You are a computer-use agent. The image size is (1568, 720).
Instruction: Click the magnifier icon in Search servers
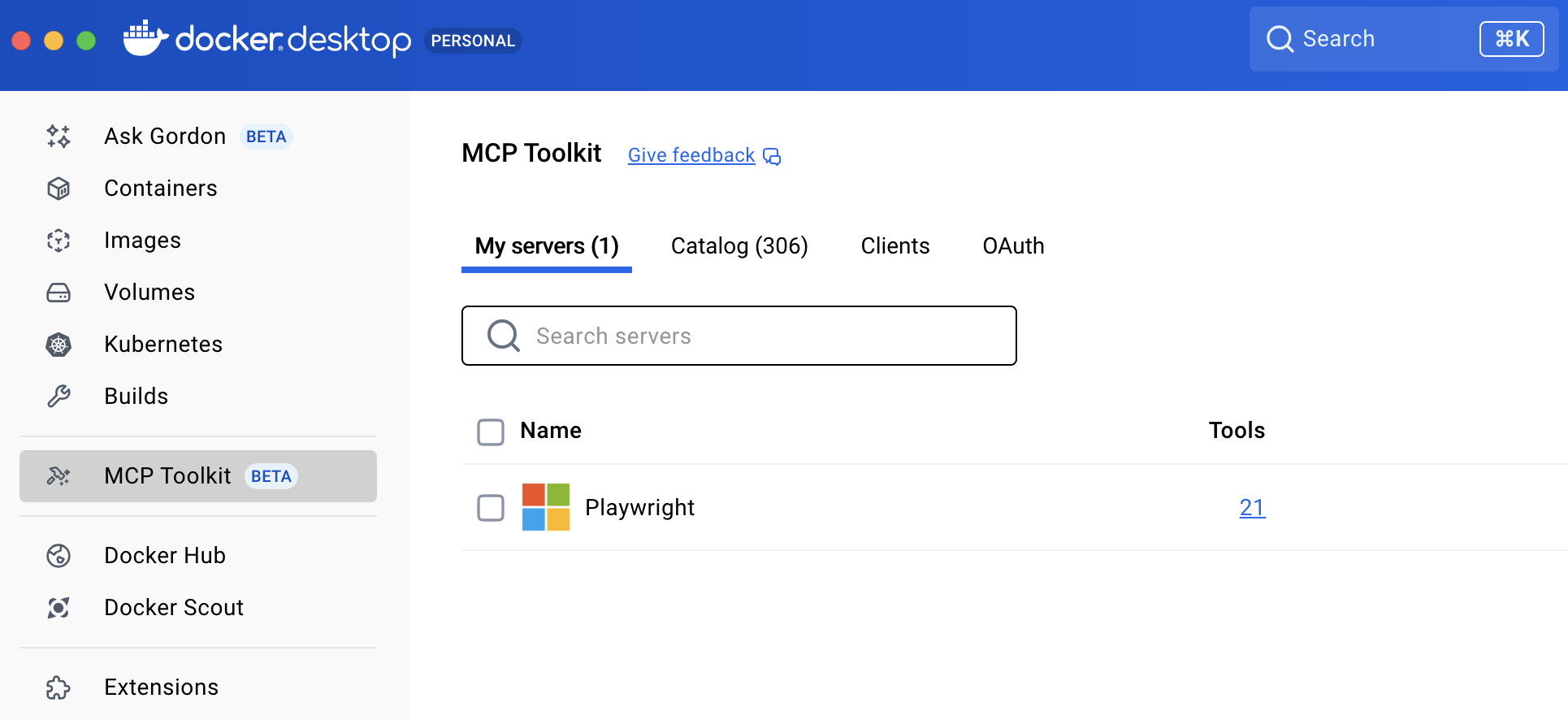[504, 336]
